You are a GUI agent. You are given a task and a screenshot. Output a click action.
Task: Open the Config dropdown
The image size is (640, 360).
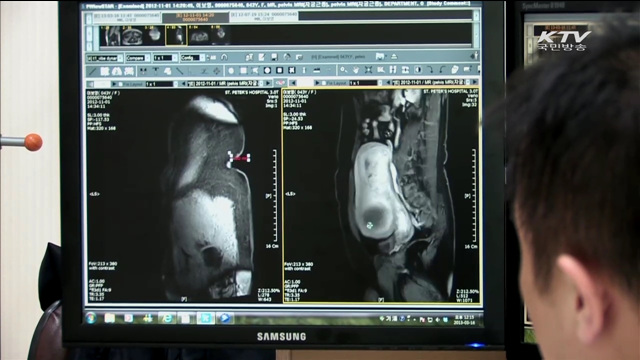(193, 58)
